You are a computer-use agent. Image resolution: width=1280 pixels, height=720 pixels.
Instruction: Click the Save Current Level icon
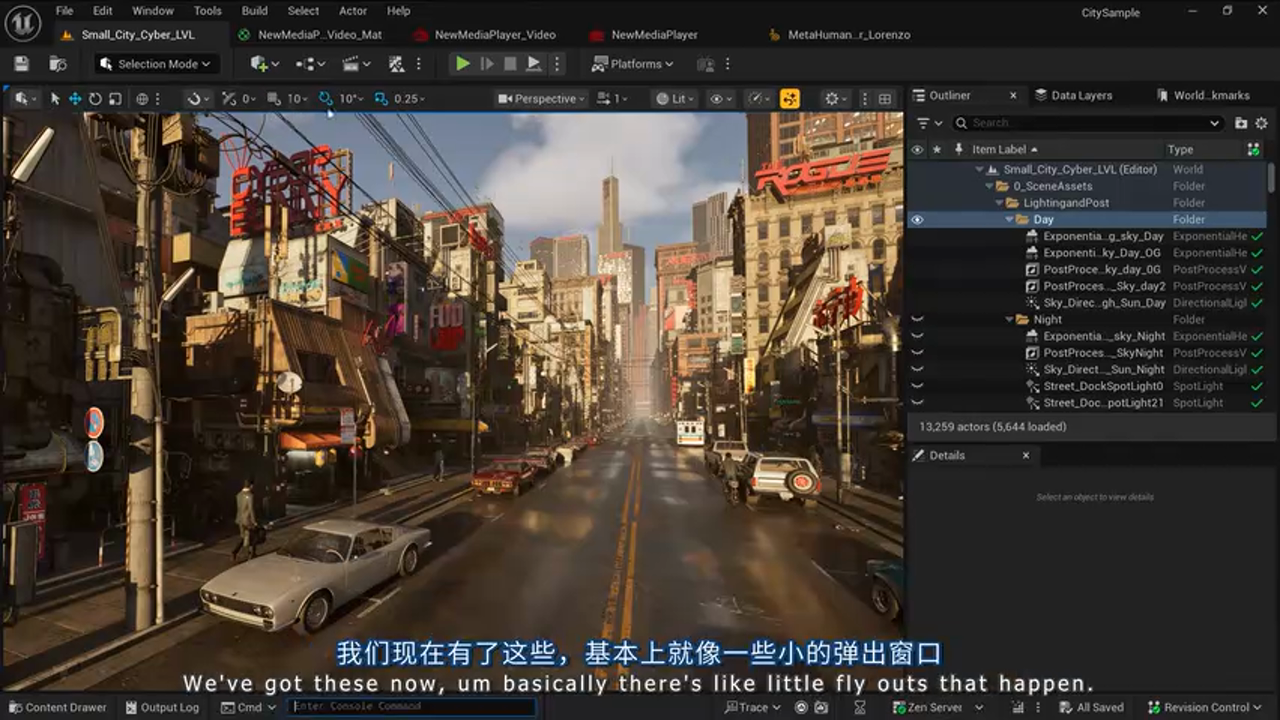pyautogui.click(x=18, y=63)
